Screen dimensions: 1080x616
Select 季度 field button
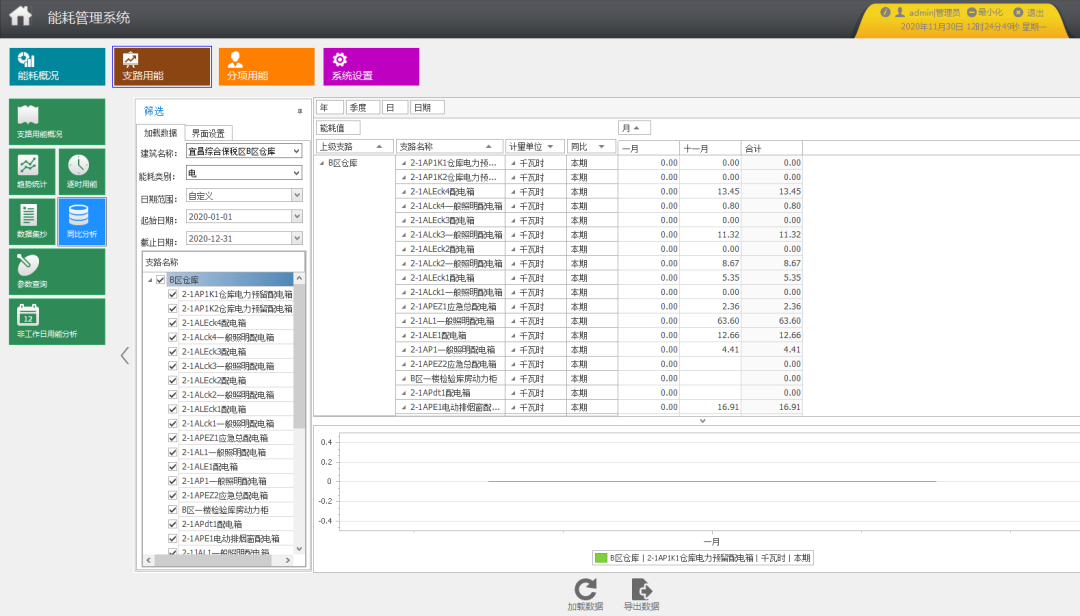pos(362,107)
